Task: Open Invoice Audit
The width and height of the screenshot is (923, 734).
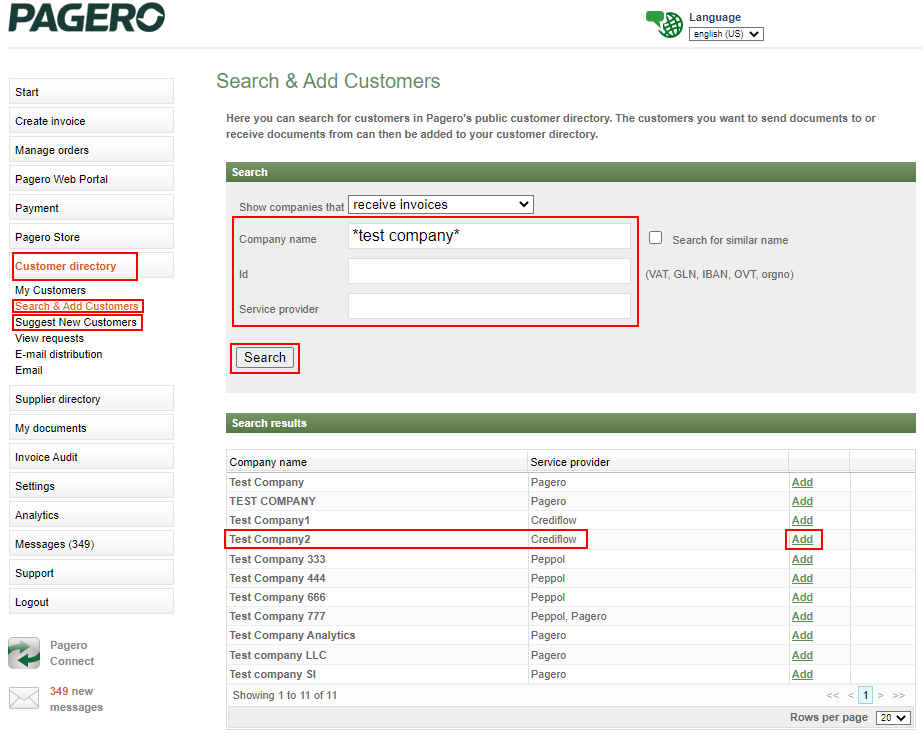Action: coord(91,457)
